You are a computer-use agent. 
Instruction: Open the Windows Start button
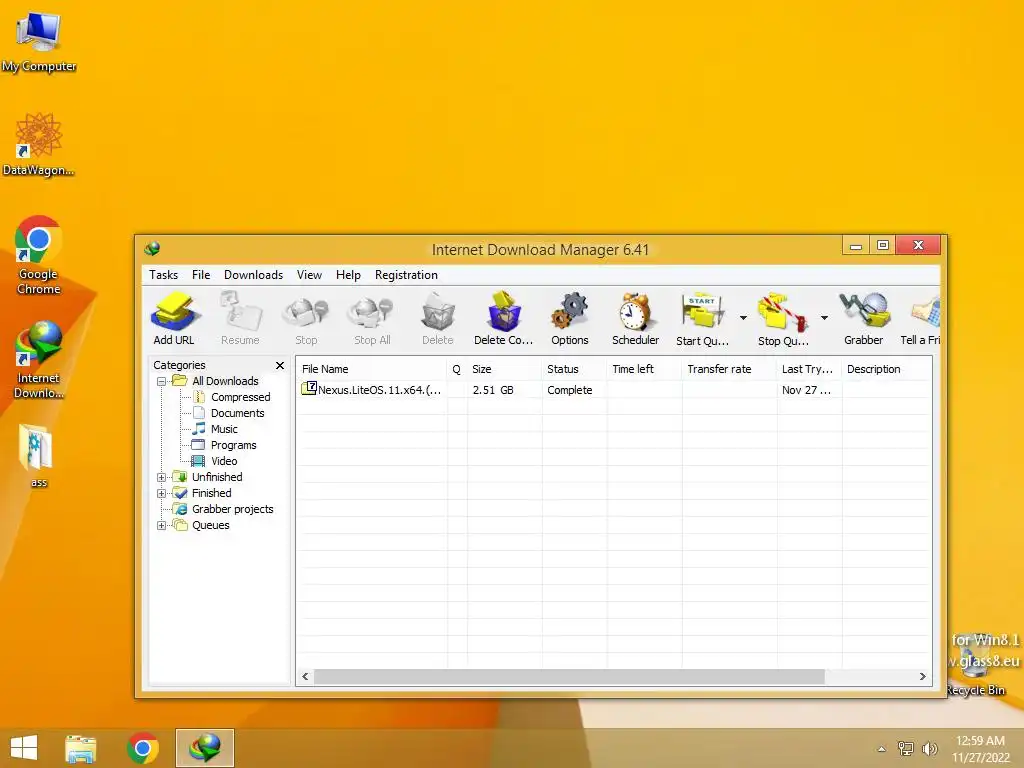[x=24, y=748]
